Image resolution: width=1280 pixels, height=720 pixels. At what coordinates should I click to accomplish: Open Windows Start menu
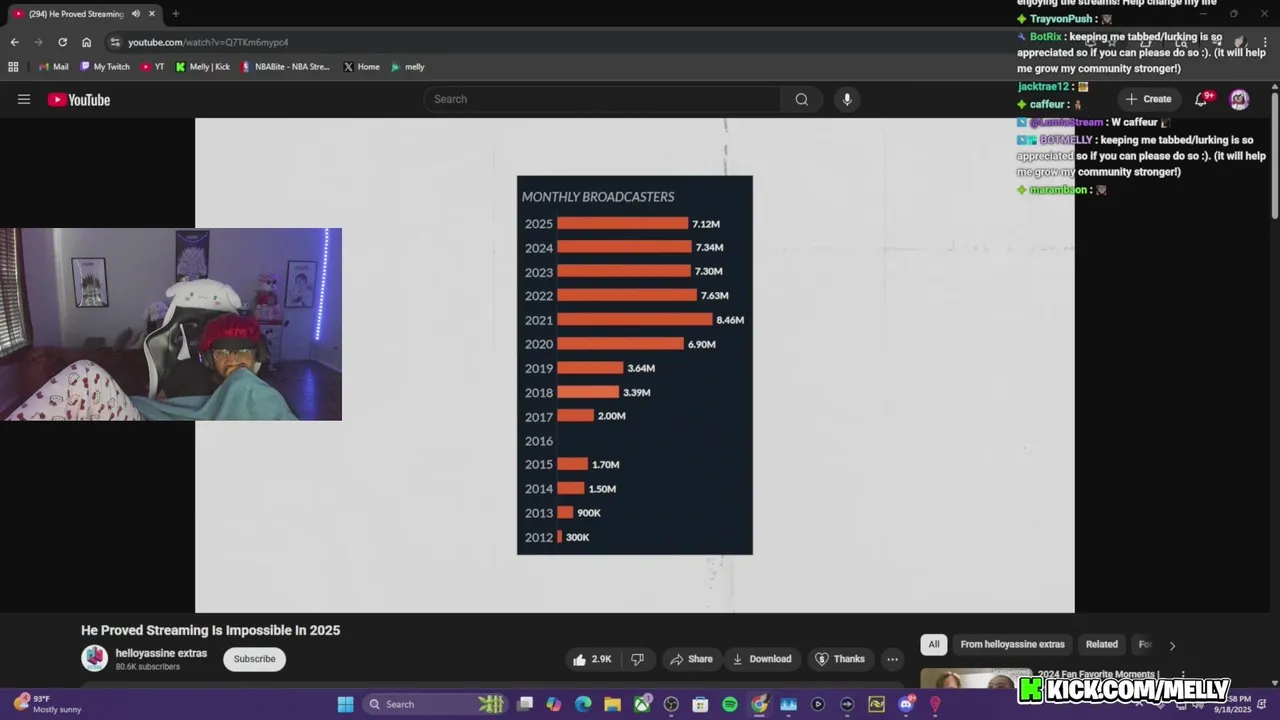345,704
